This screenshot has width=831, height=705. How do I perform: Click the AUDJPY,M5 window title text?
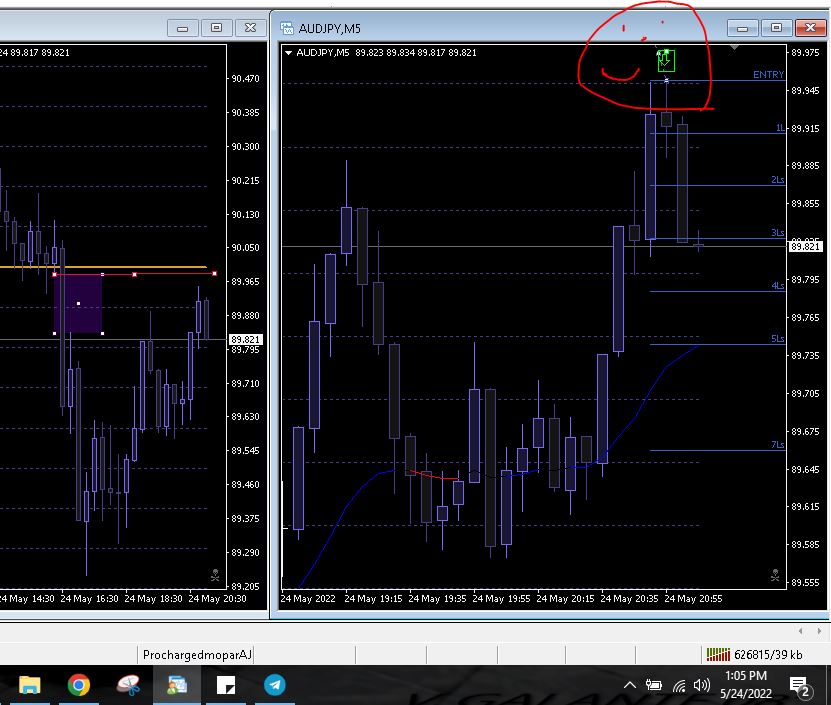tap(330, 29)
